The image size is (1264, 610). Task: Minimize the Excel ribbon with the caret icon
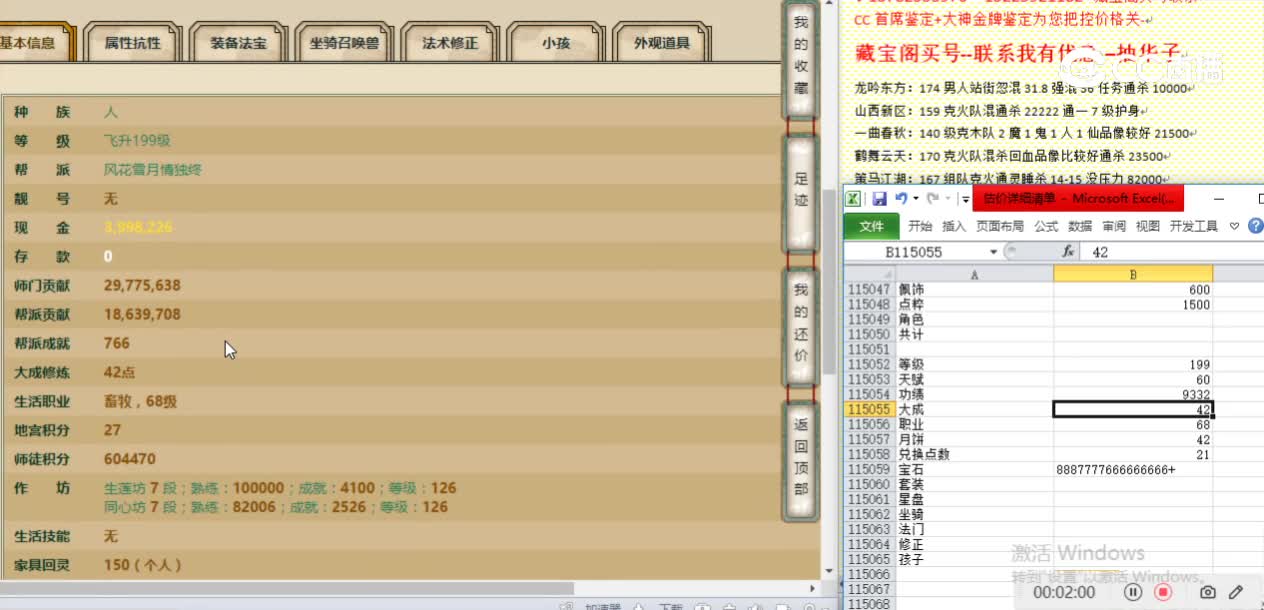tap(1235, 227)
